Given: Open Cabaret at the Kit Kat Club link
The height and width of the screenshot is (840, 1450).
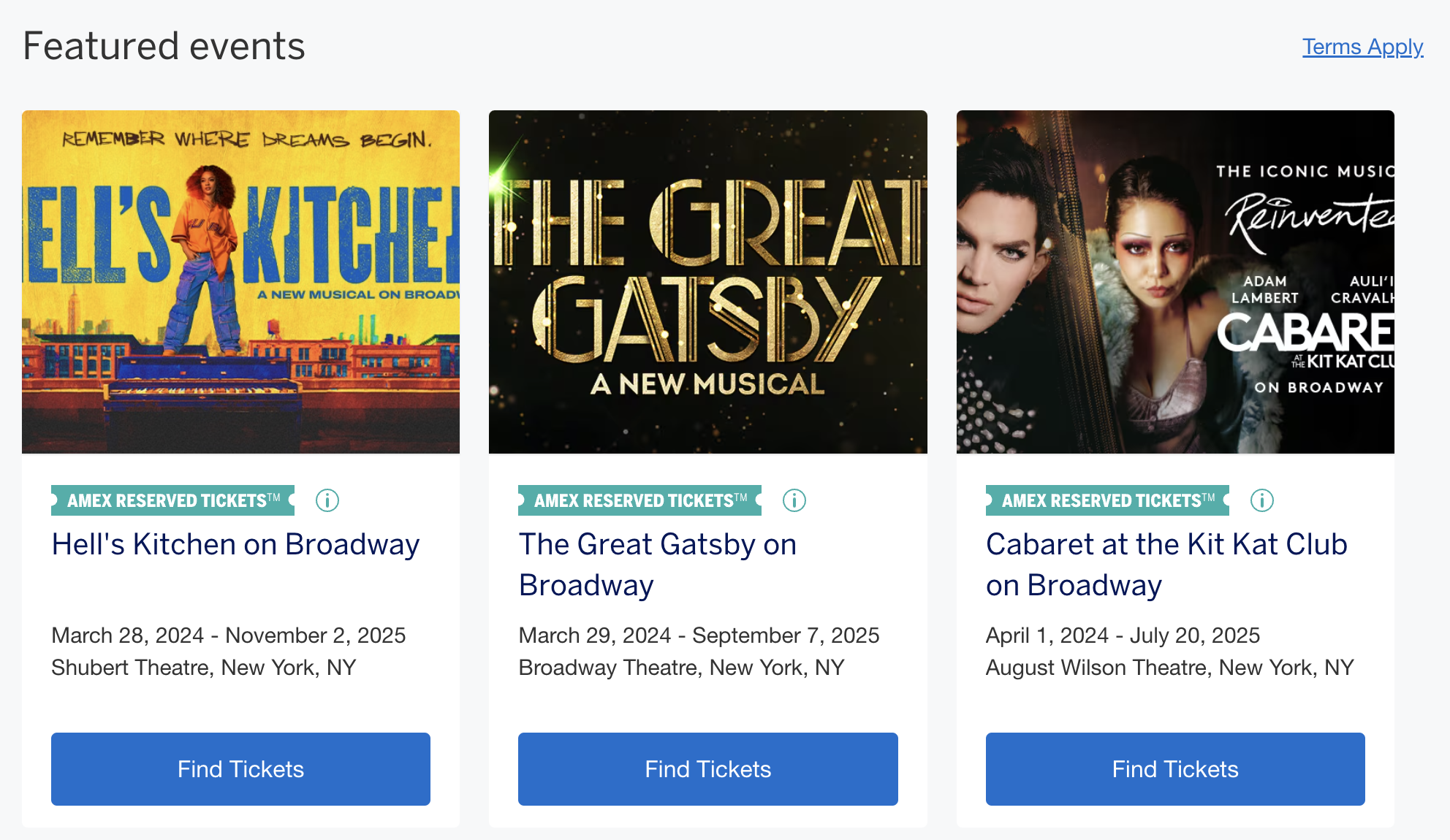Looking at the screenshot, I should coord(1166,564).
